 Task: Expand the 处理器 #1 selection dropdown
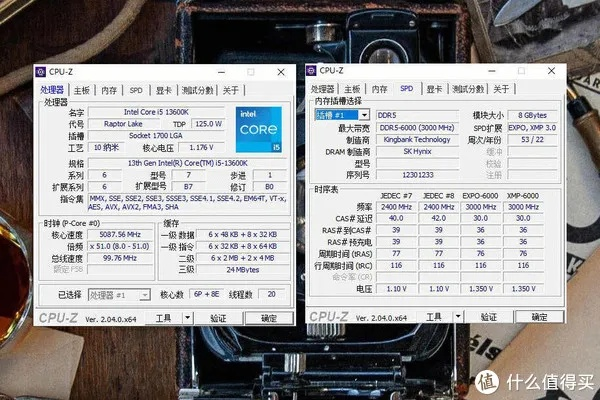(145, 295)
